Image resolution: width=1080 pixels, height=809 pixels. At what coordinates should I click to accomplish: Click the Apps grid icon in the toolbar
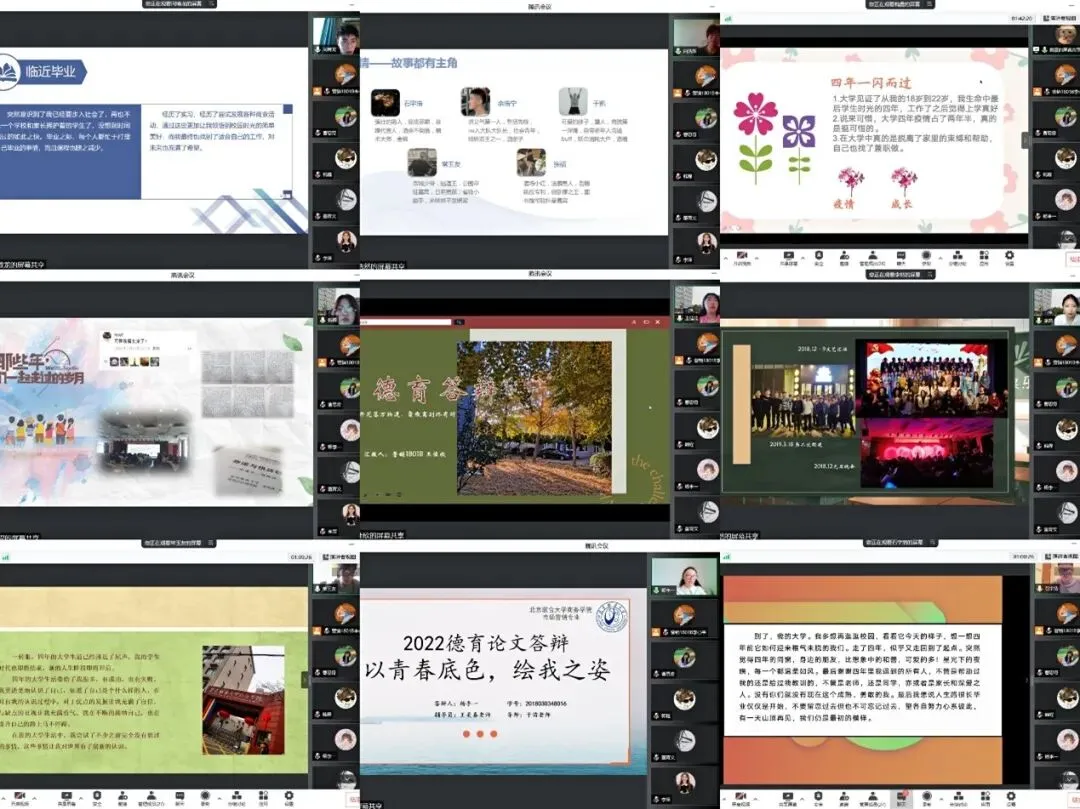point(263,795)
